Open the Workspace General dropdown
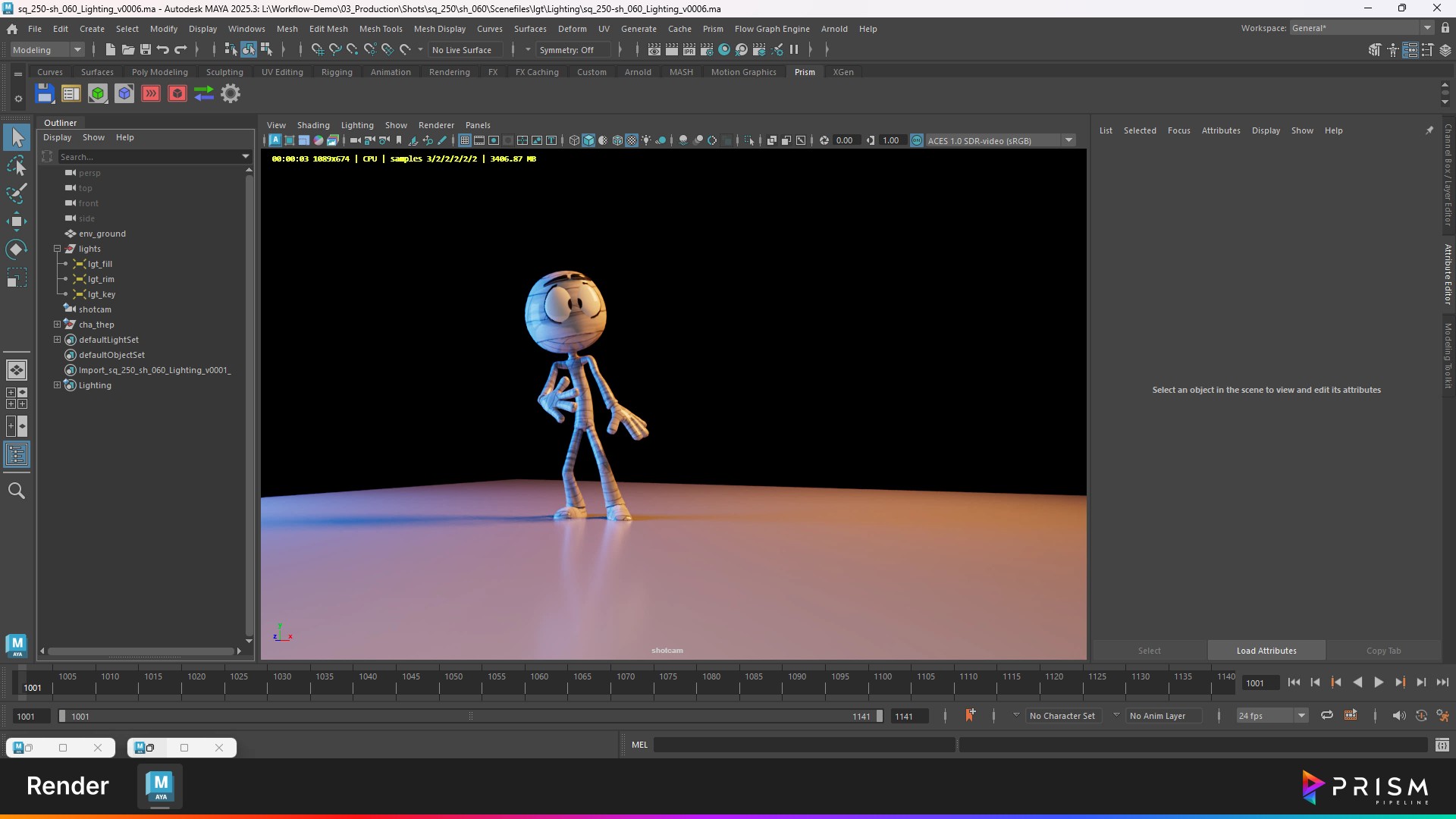Viewport: 1456px width, 819px height. (1362, 28)
